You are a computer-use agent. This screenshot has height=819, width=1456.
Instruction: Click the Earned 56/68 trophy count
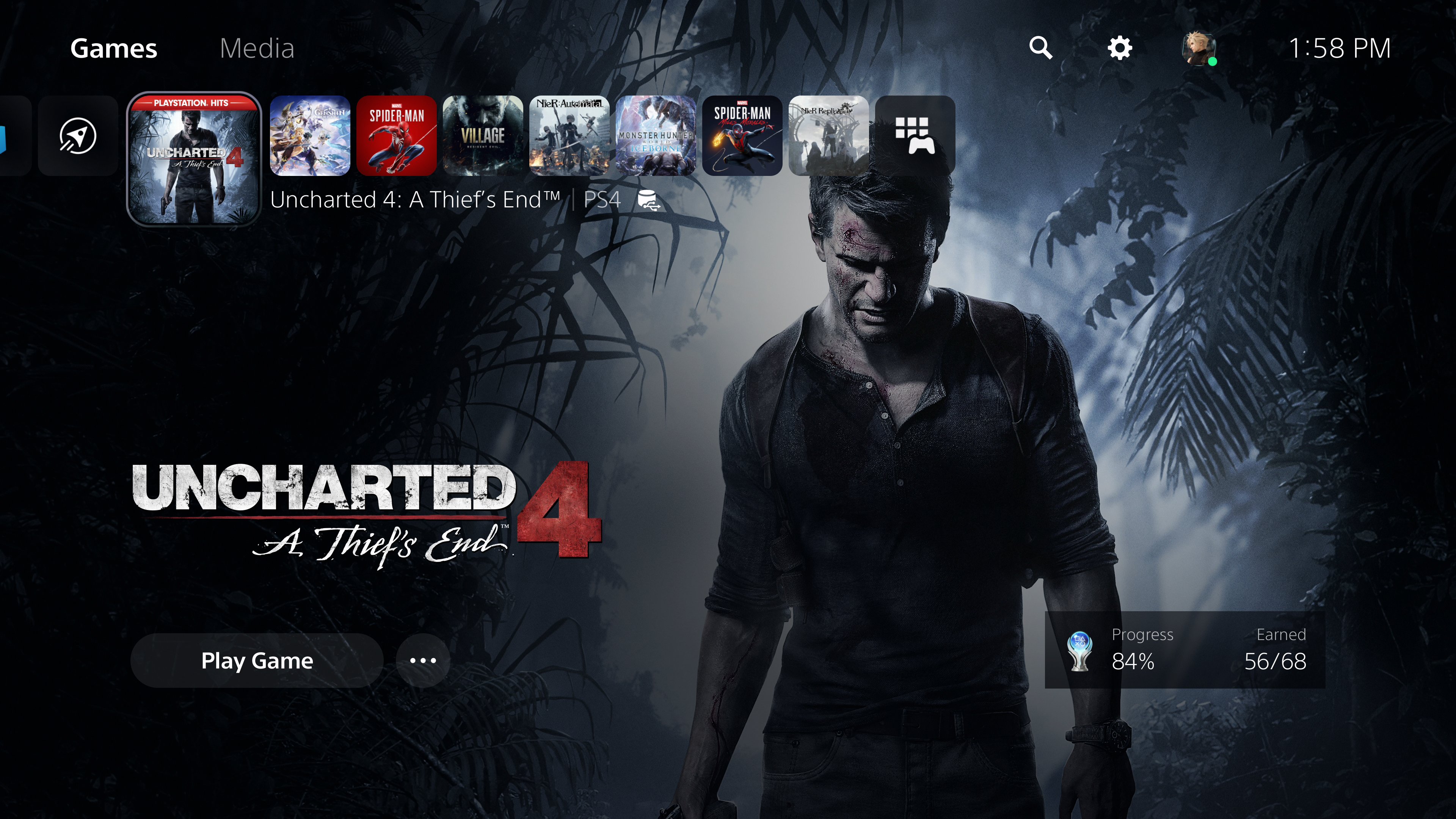pyautogui.click(x=1275, y=650)
